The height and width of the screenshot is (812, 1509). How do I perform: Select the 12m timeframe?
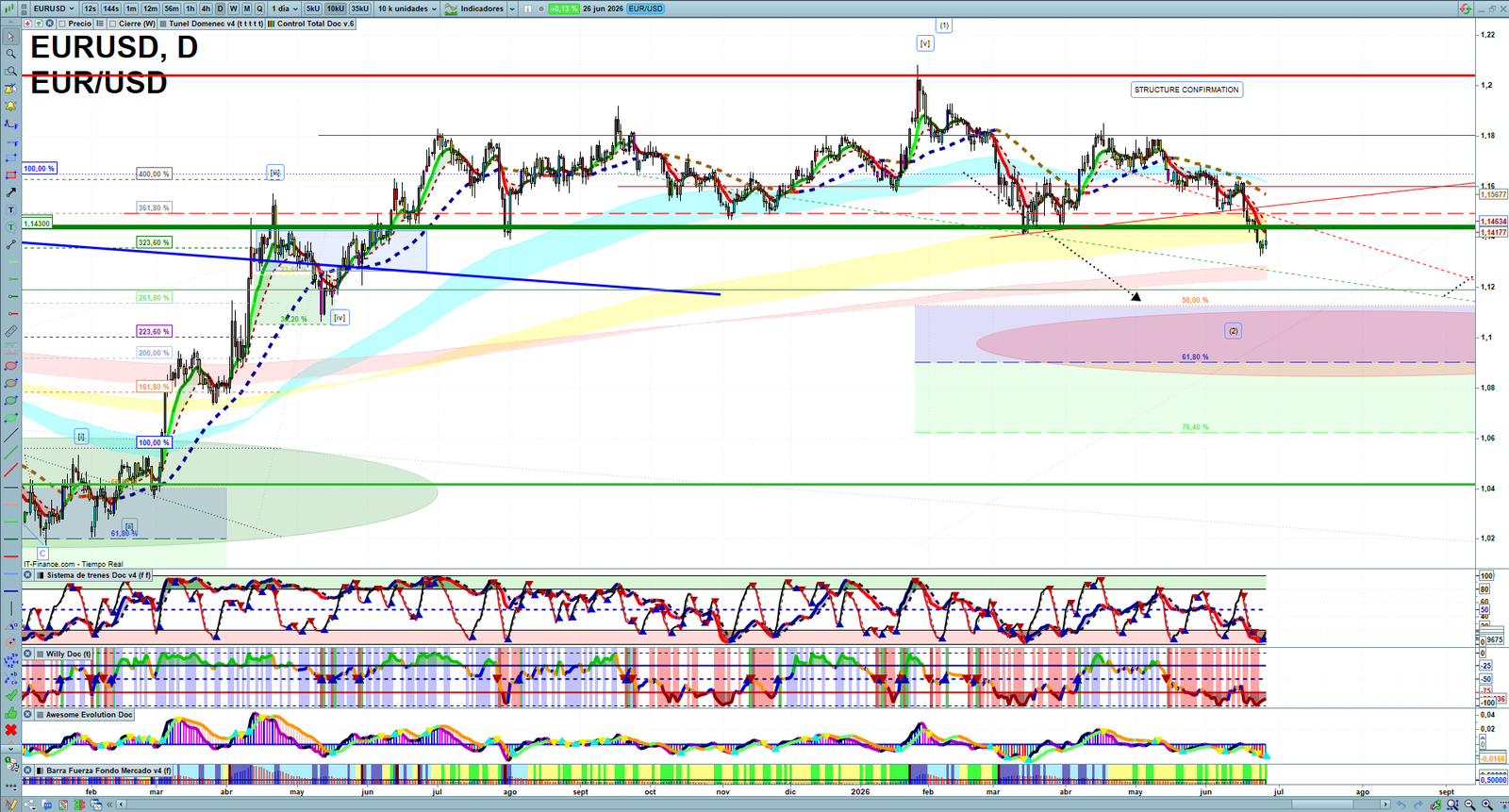150,8
